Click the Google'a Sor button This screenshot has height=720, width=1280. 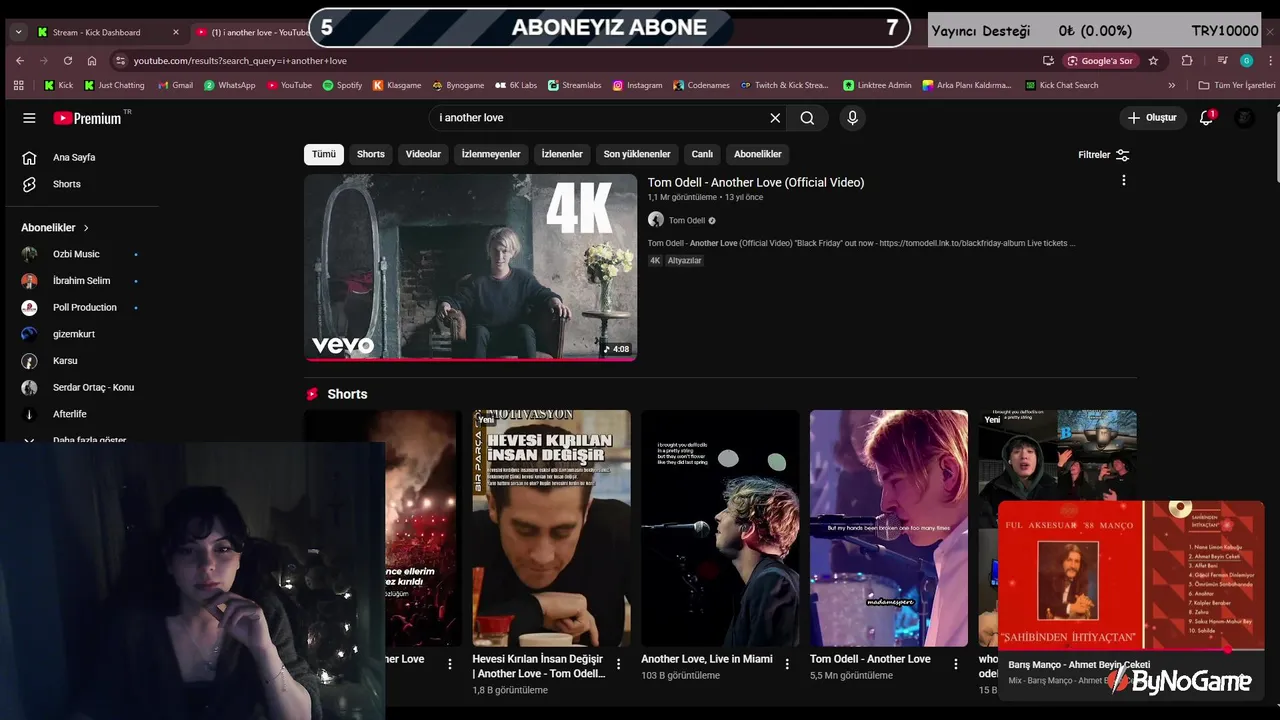tap(1100, 60)
